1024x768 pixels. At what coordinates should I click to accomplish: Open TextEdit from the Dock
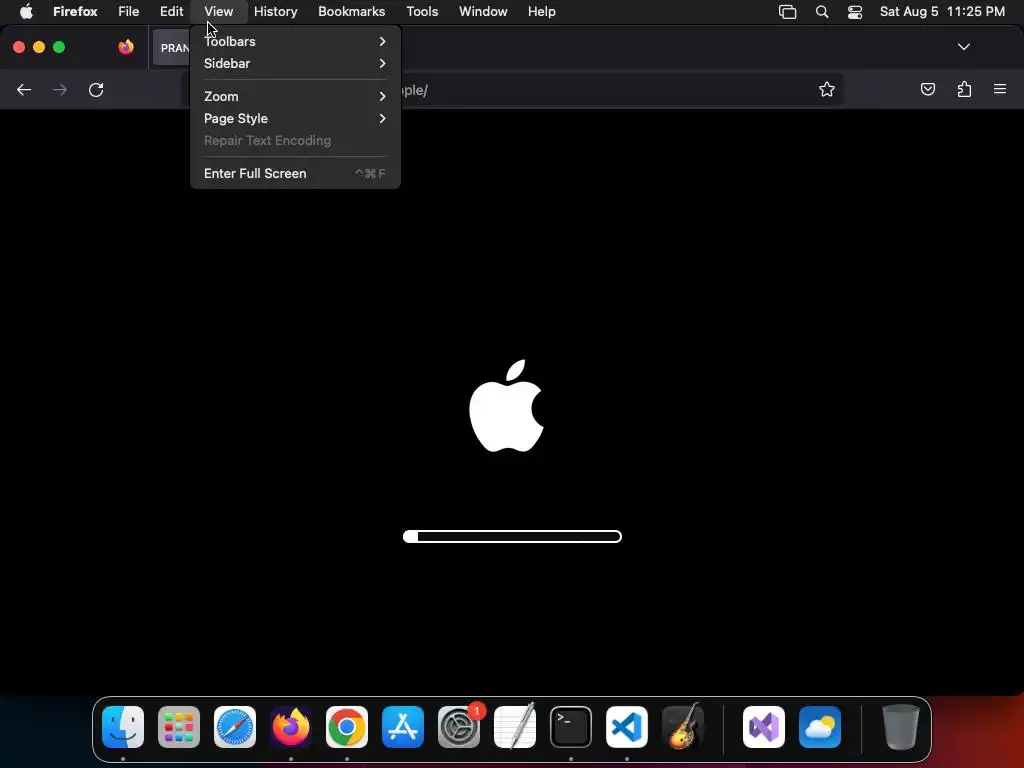tap(515, 727)
